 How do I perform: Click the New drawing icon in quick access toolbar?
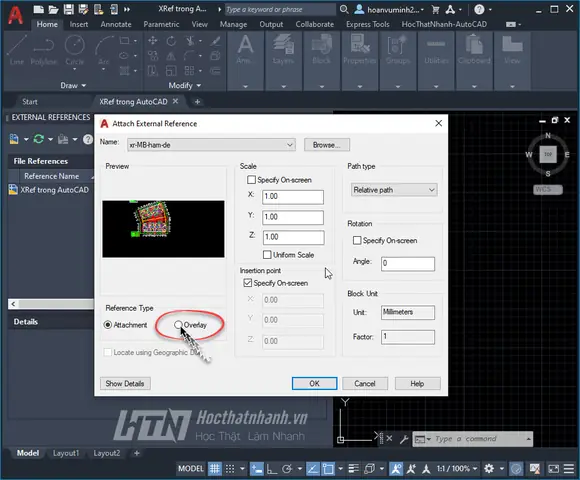(38, 9)
